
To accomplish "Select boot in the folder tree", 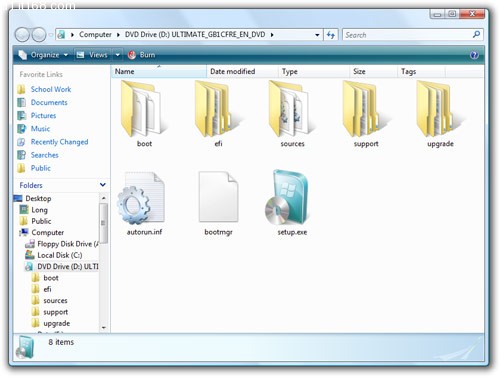I will coord(51,278).
